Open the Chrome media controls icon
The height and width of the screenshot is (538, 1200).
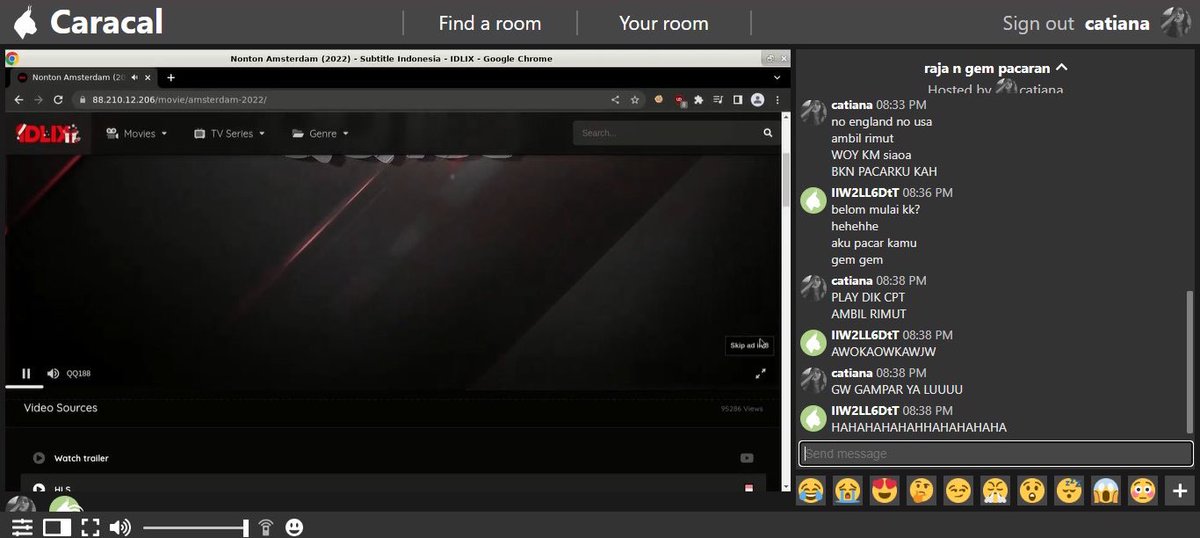tap(718, 99)
